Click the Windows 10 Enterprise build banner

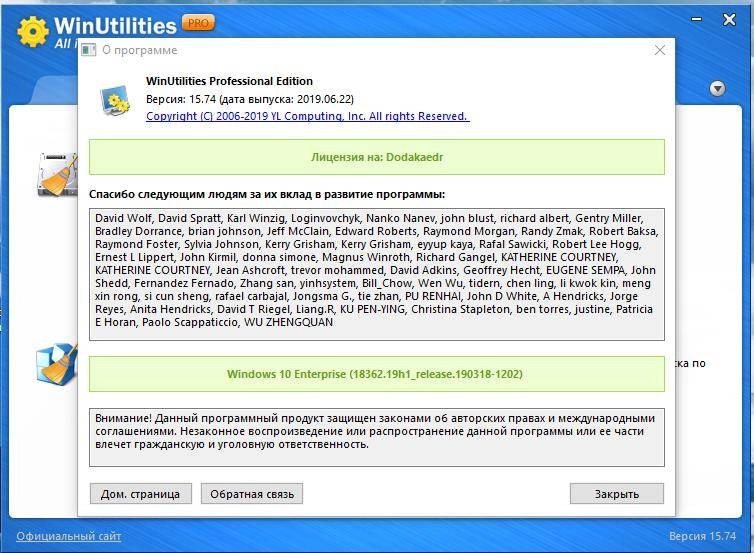pyautogui.click(x=377, y=374)
